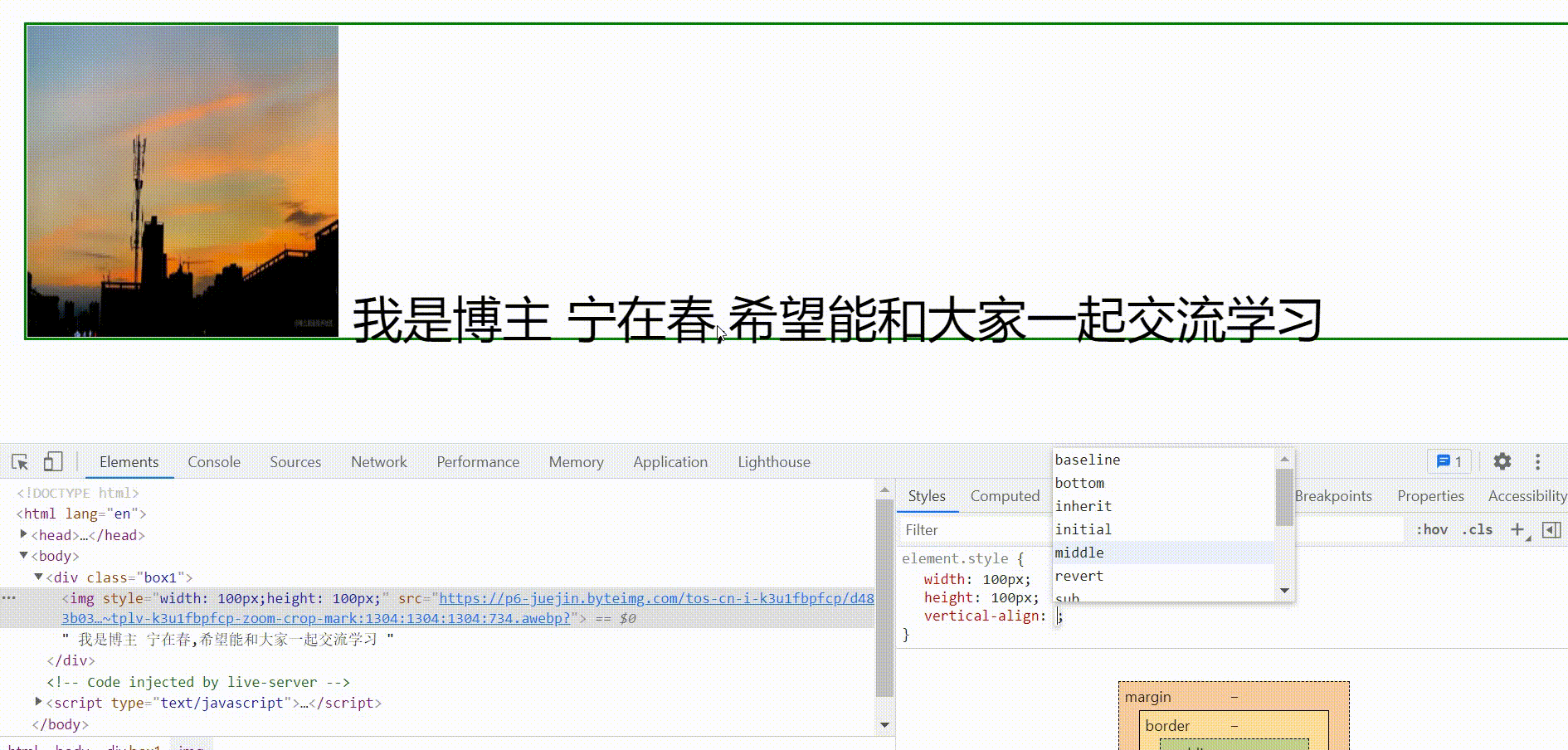The width and height of the screenshot is (1568, 750).
Task: Choose middle from autocomplete list
Action: [x=1163, y=553]
